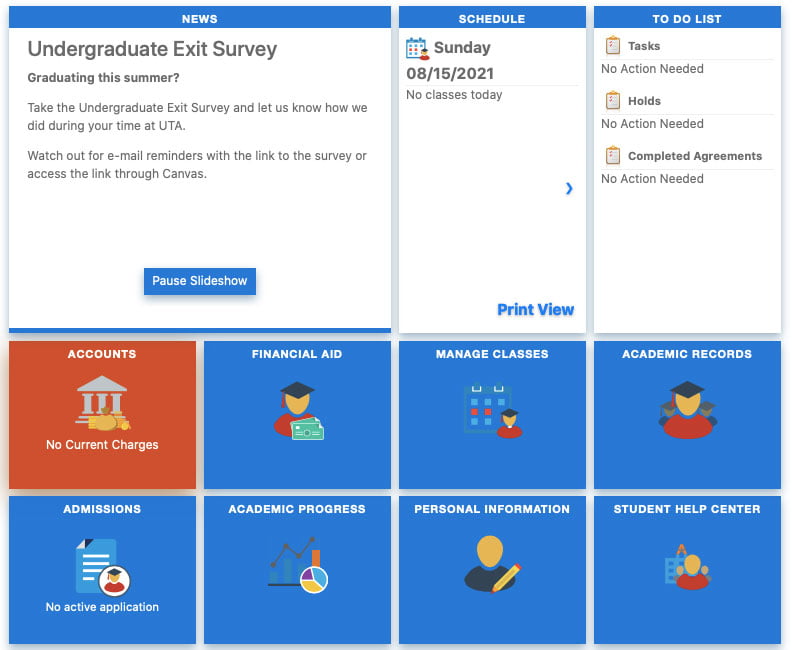Open the Admissions document icon
792x650 pixels.
[102, 567]
